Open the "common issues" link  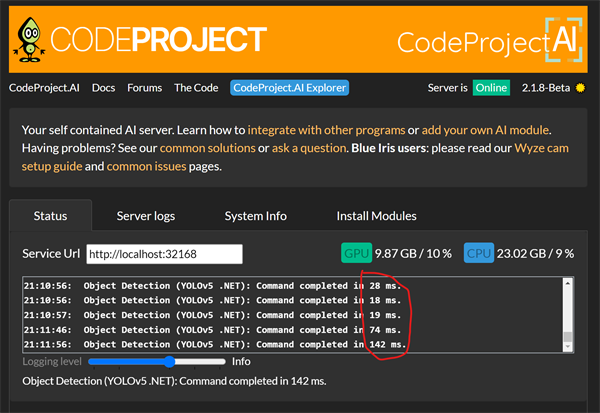click(146, 167)
